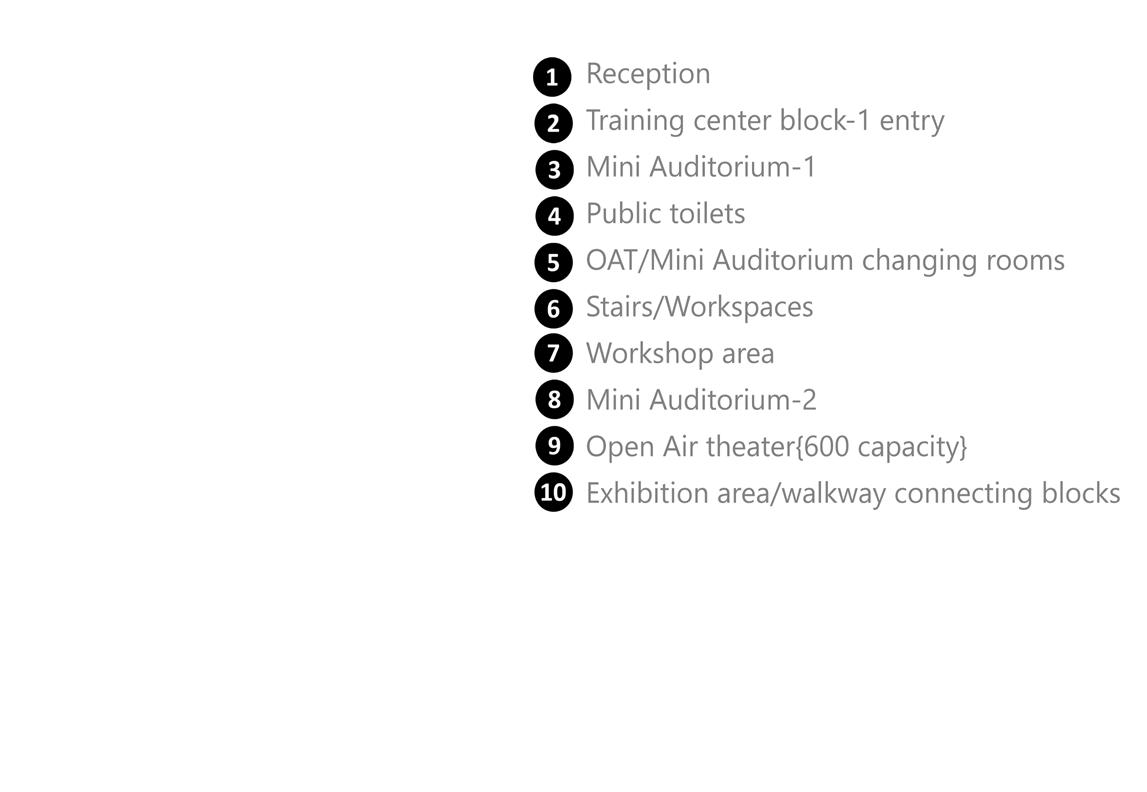The height and width of the screenshot is (792, 1147).
Task: Click the number 9 circle icon
Action: click(x=553, y=445)
